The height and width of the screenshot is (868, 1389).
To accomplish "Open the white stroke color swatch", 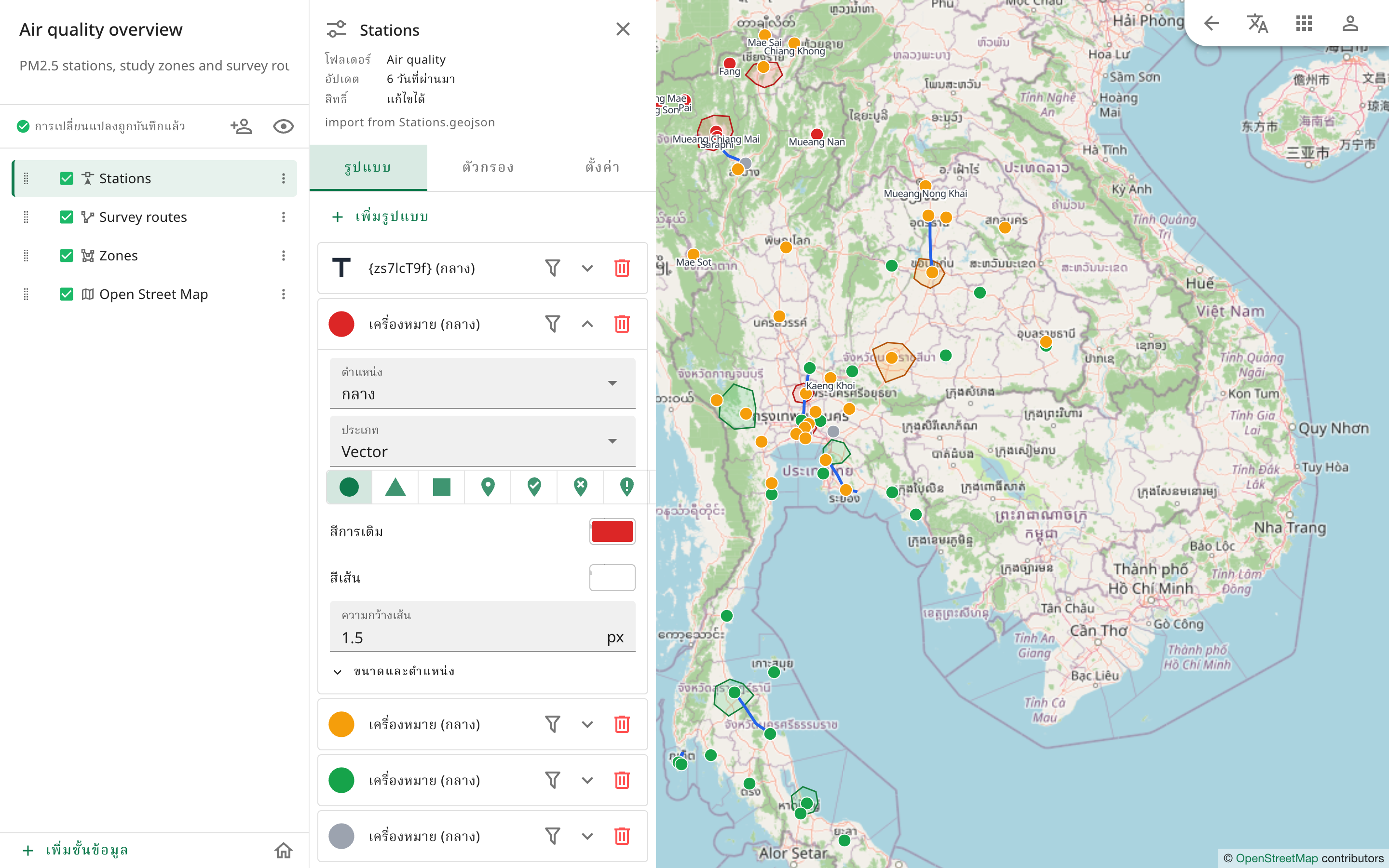I will coord(613,578).
